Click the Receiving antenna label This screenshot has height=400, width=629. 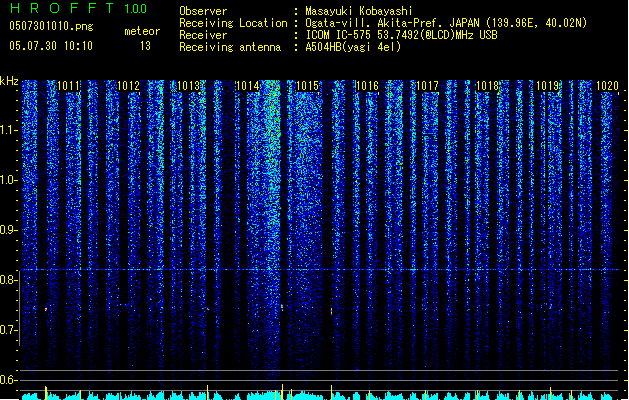coord(230,47)
